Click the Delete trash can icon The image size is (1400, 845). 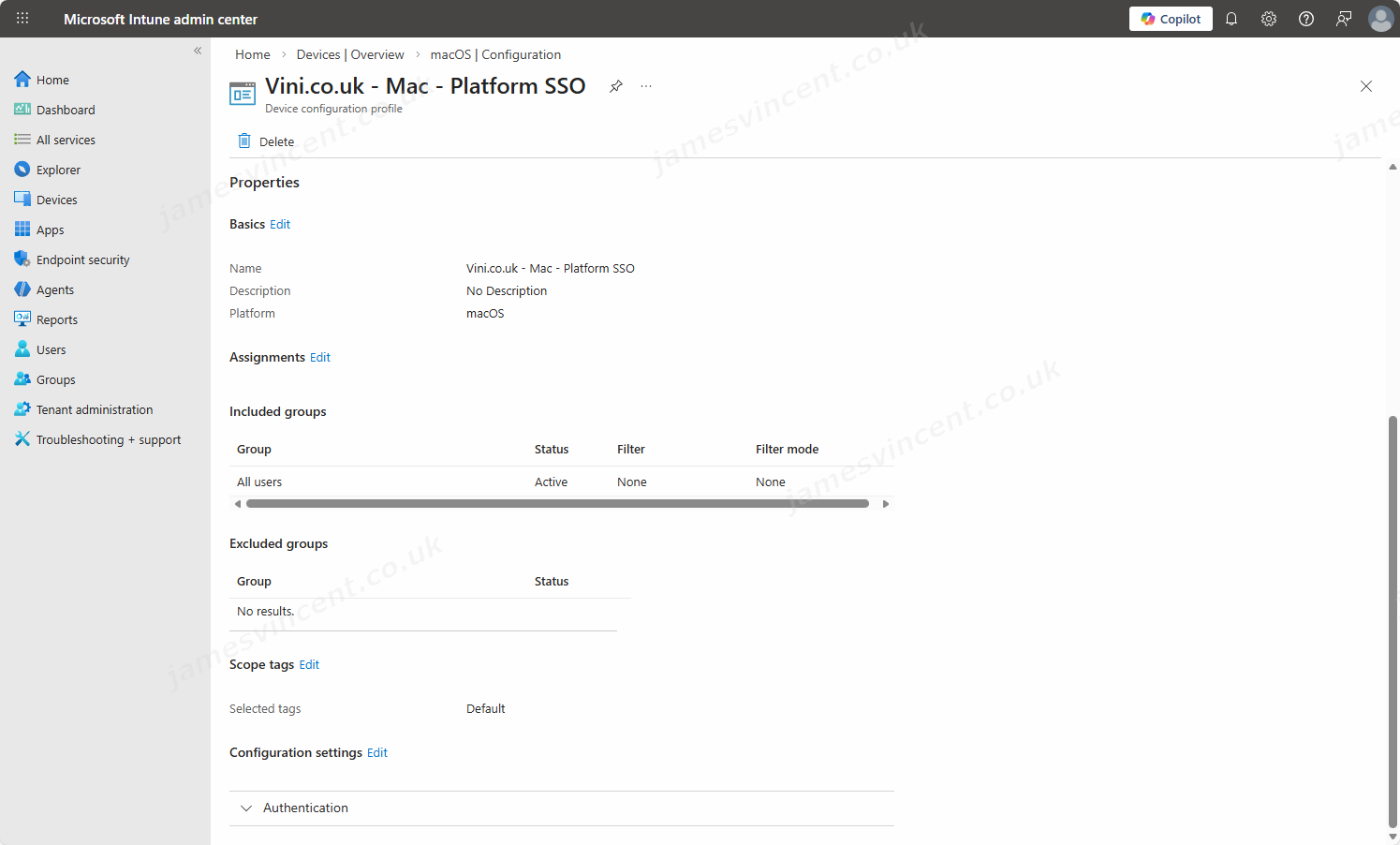(244, 141)
